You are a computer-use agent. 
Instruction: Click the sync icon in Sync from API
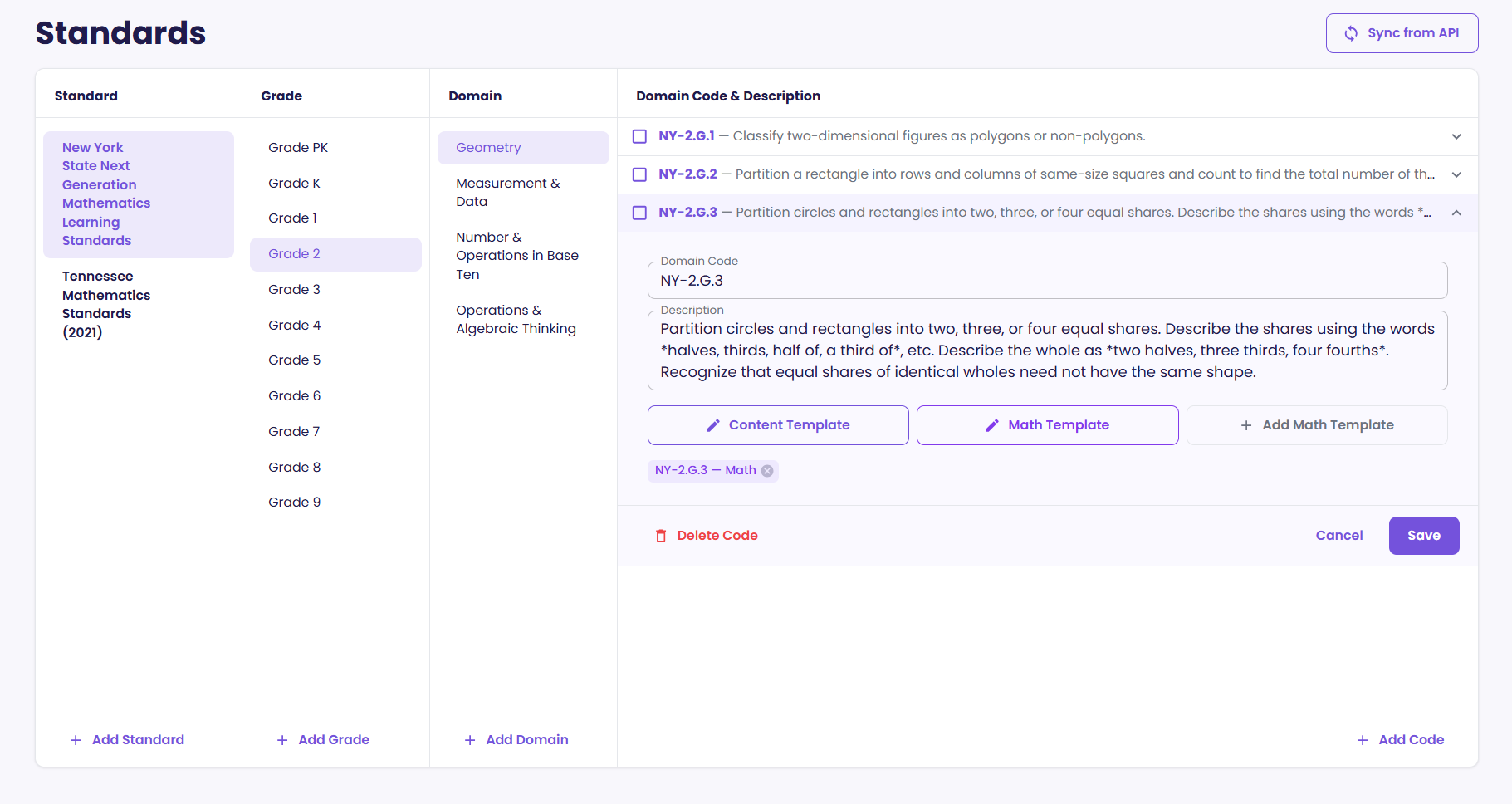coord(1351,33)
